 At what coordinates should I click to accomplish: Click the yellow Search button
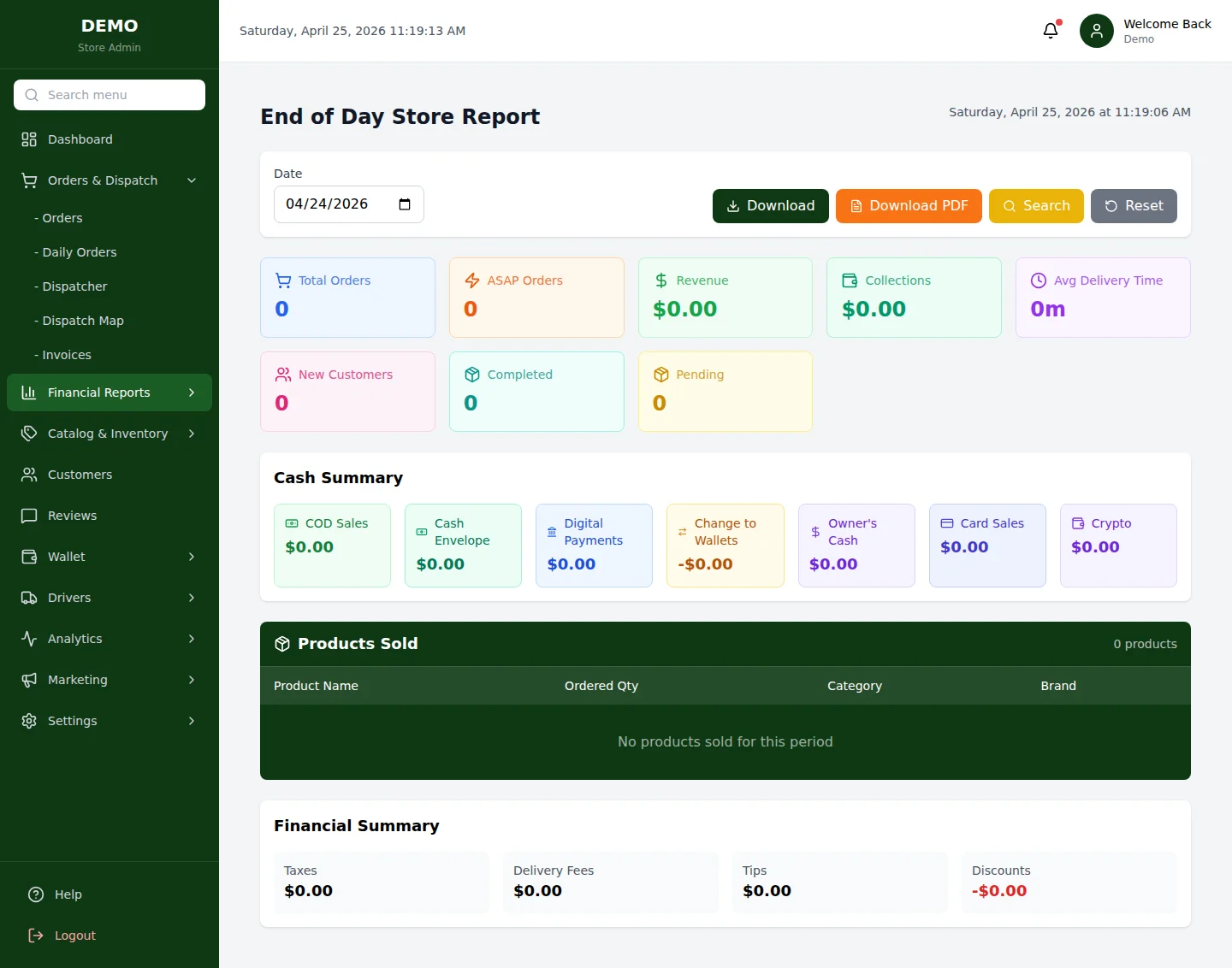[x=1035, y=206]
